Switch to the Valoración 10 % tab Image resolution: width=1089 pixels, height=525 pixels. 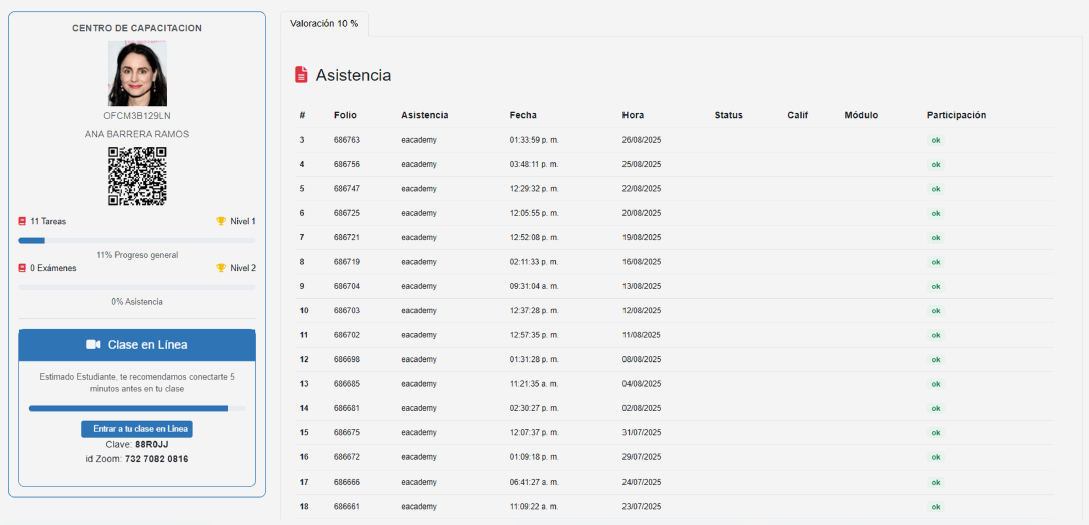324,24
